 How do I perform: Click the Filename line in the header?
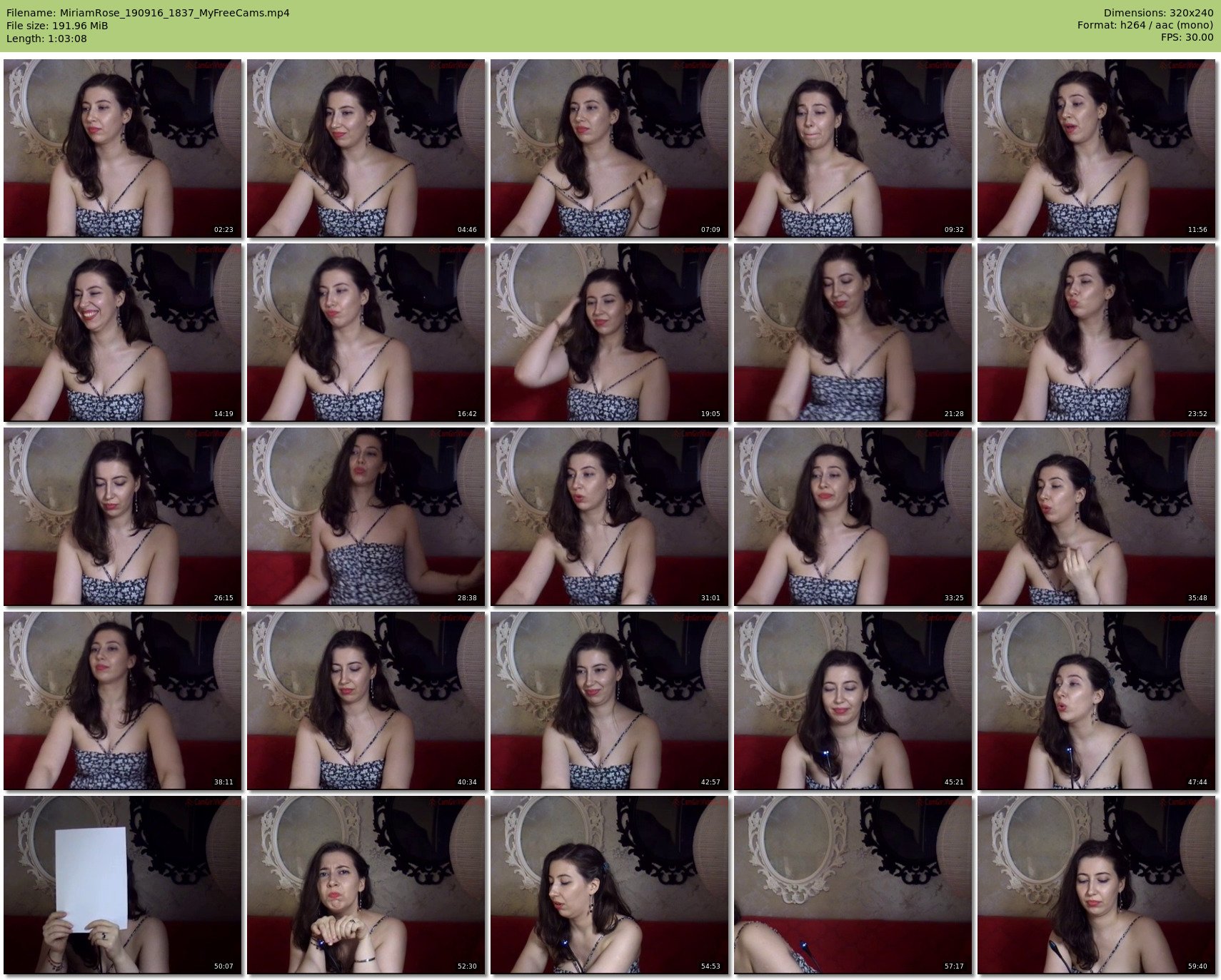point(148,13)
